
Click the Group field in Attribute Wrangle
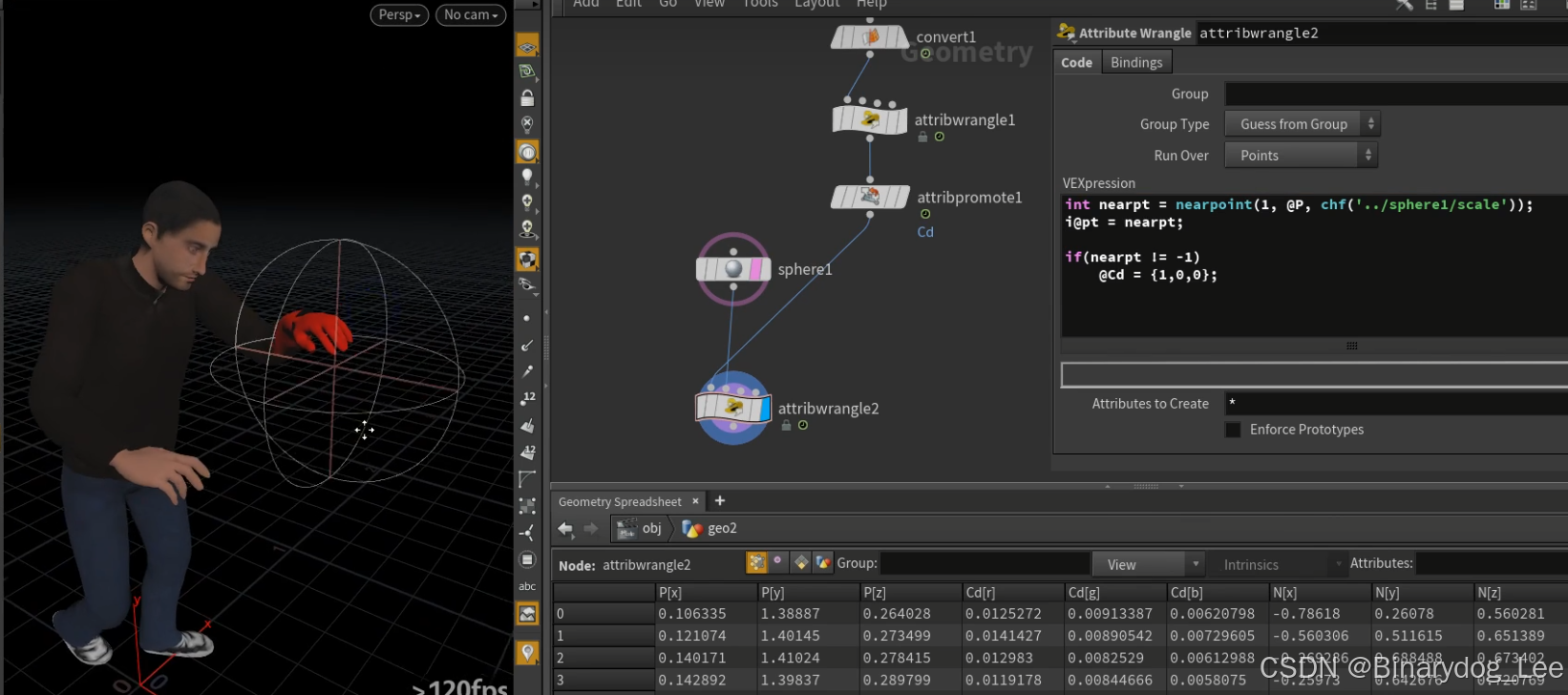coord(1396,94)
